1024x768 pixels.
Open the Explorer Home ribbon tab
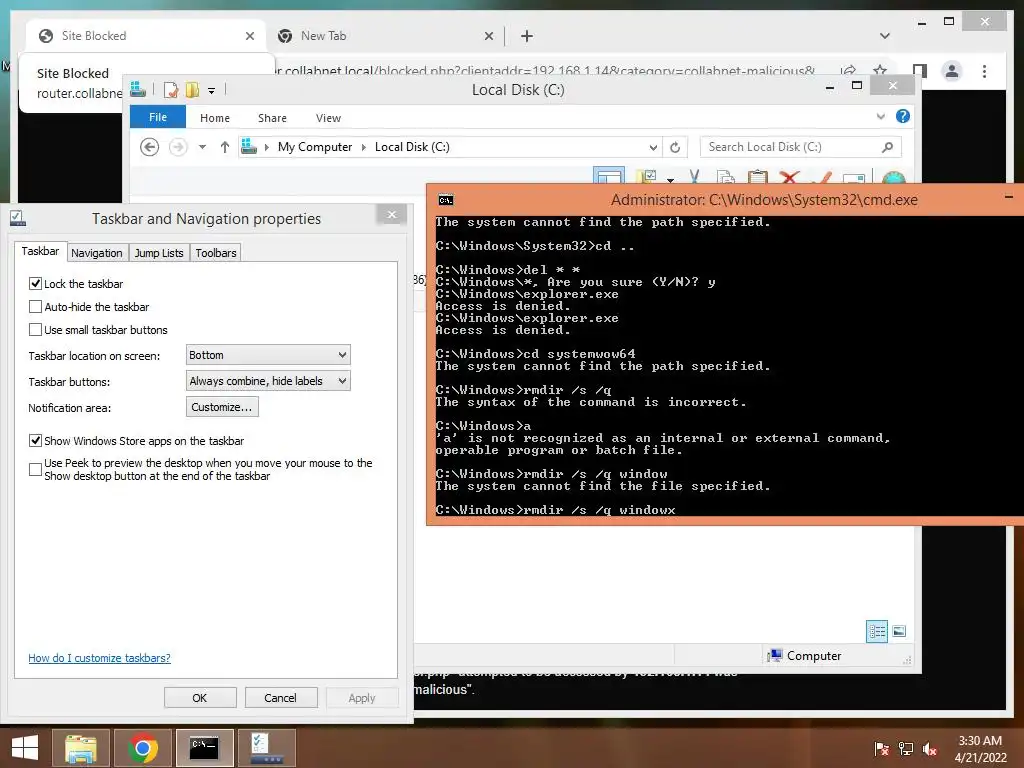tap(215, 118)
